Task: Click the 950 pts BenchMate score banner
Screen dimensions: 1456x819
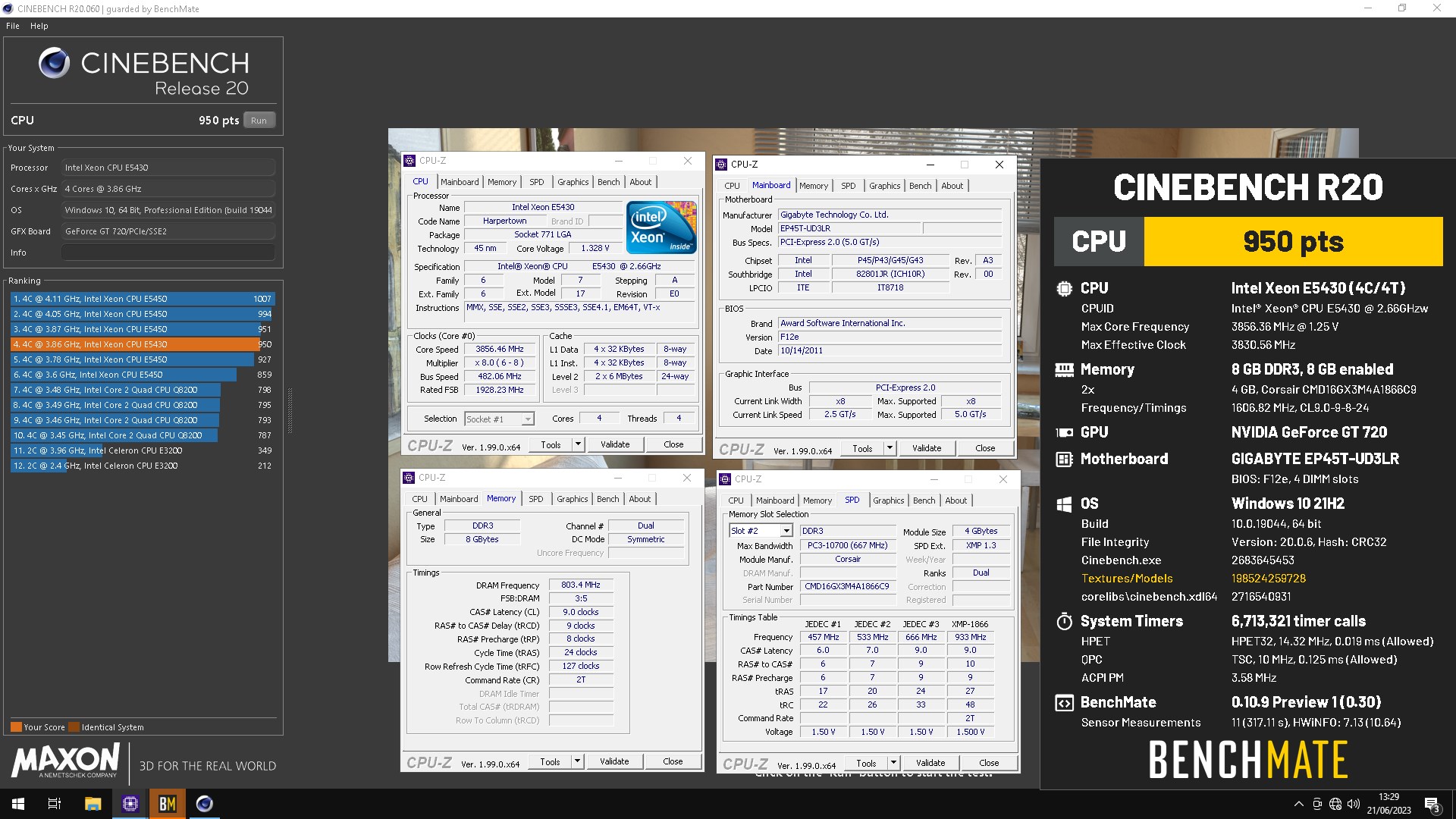Action: (1293, 241)
